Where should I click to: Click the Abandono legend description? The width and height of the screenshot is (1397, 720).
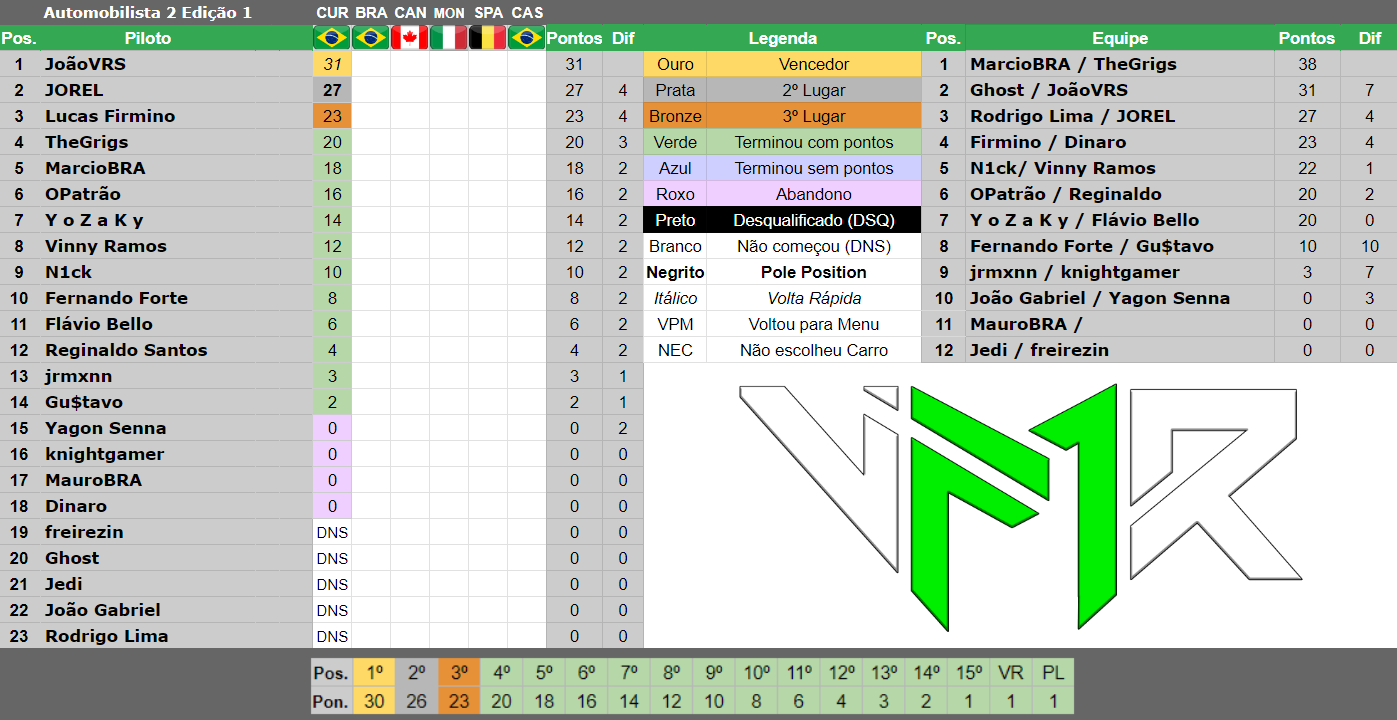click(814, 194)
